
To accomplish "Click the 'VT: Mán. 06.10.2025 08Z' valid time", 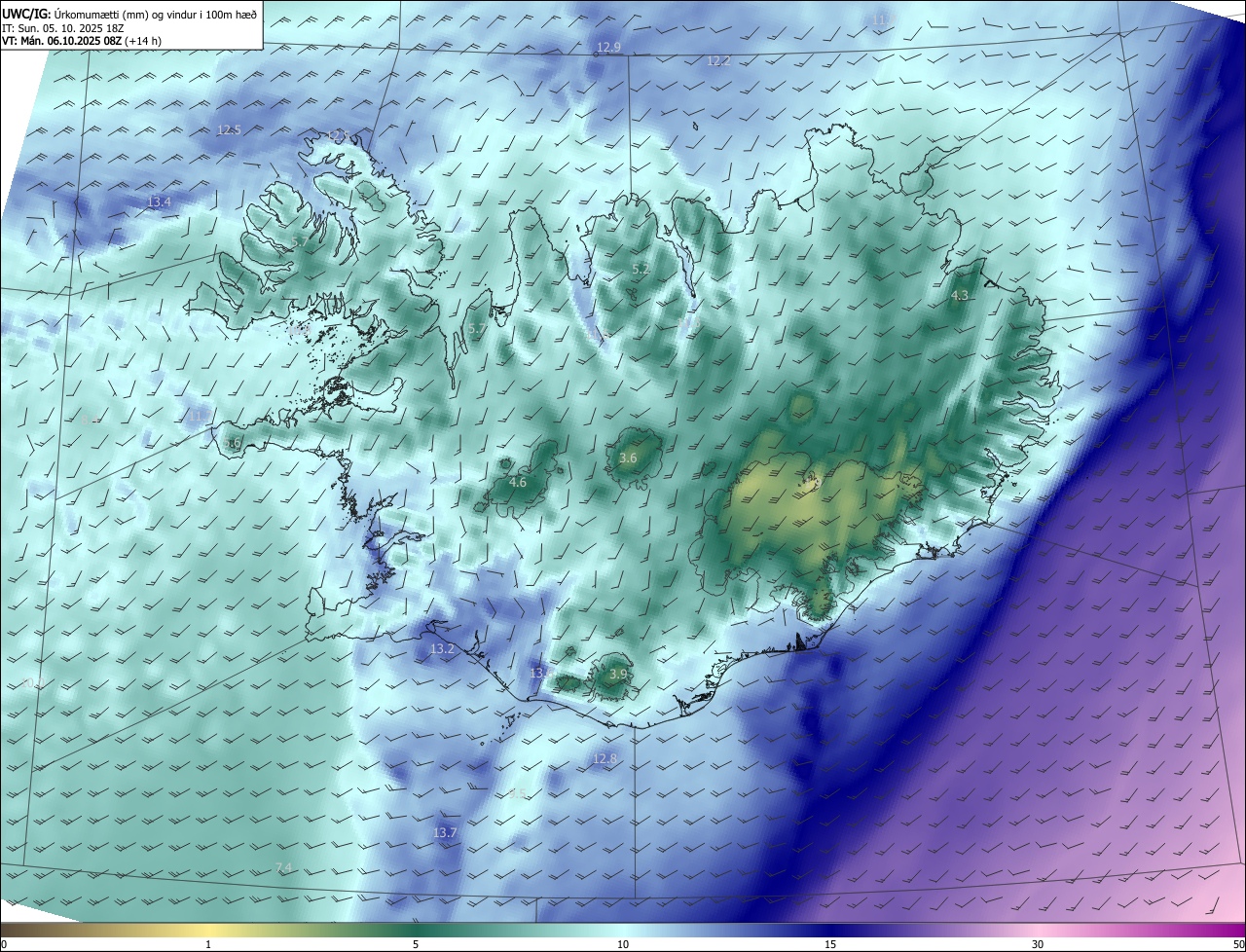I will [60, 41].
